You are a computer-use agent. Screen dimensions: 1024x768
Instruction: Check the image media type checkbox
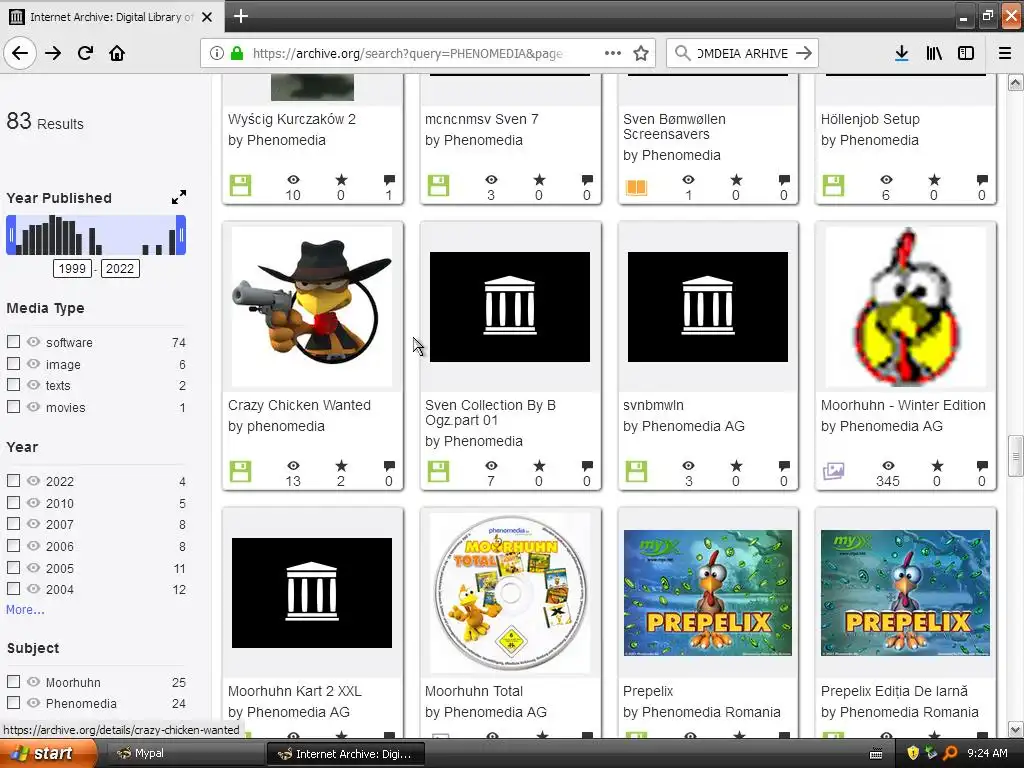13,363
